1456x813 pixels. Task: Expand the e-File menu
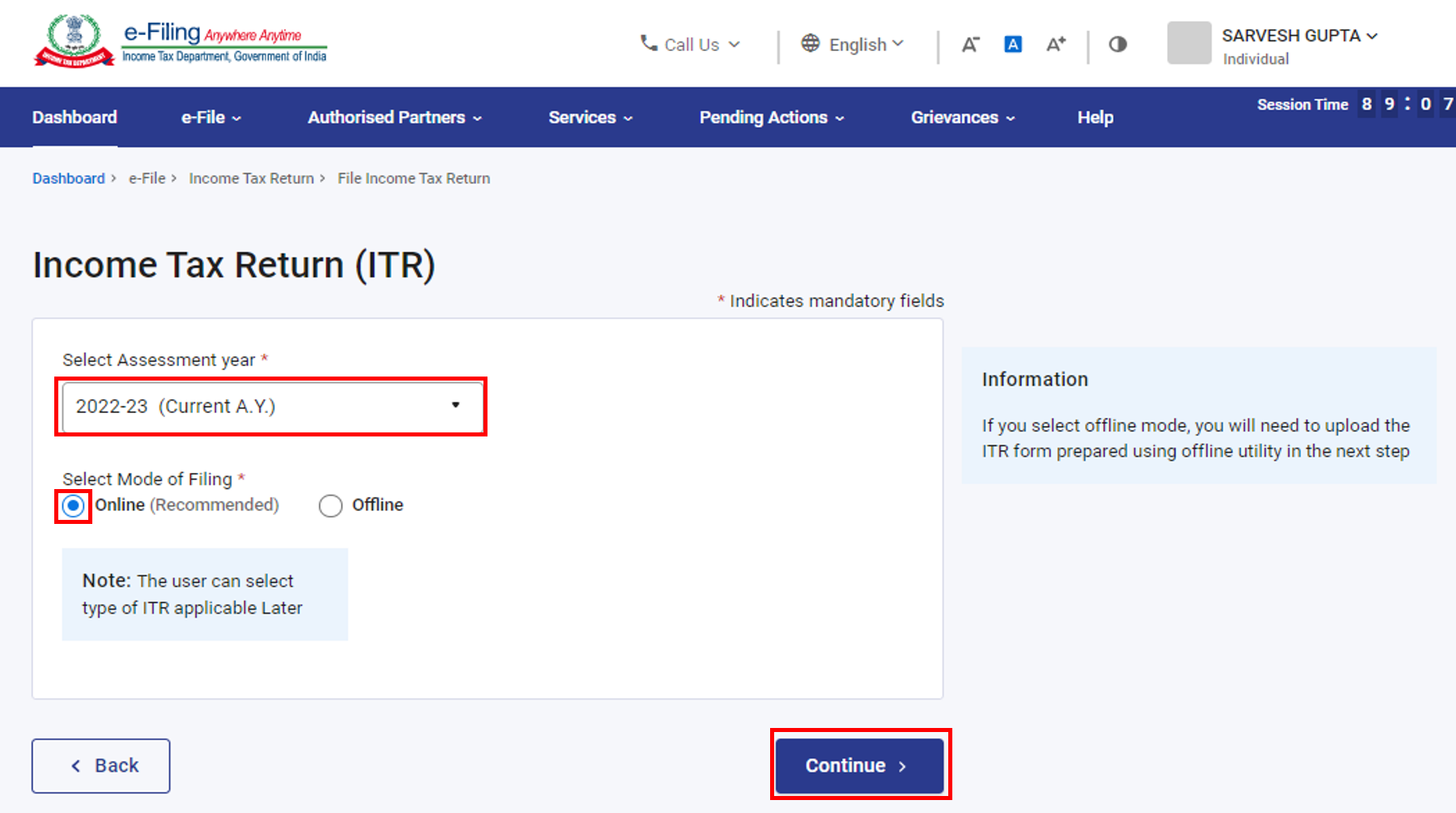click(x=211, y=117)
